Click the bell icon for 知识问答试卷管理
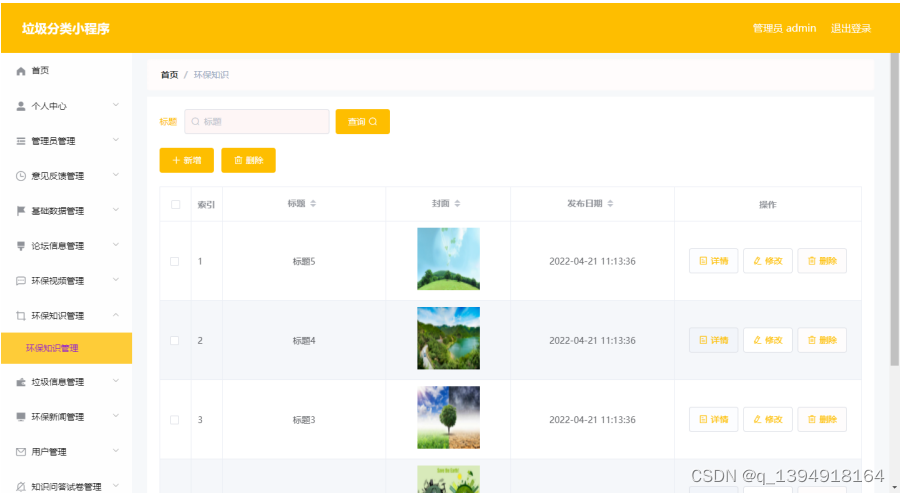 pos(21,487)
